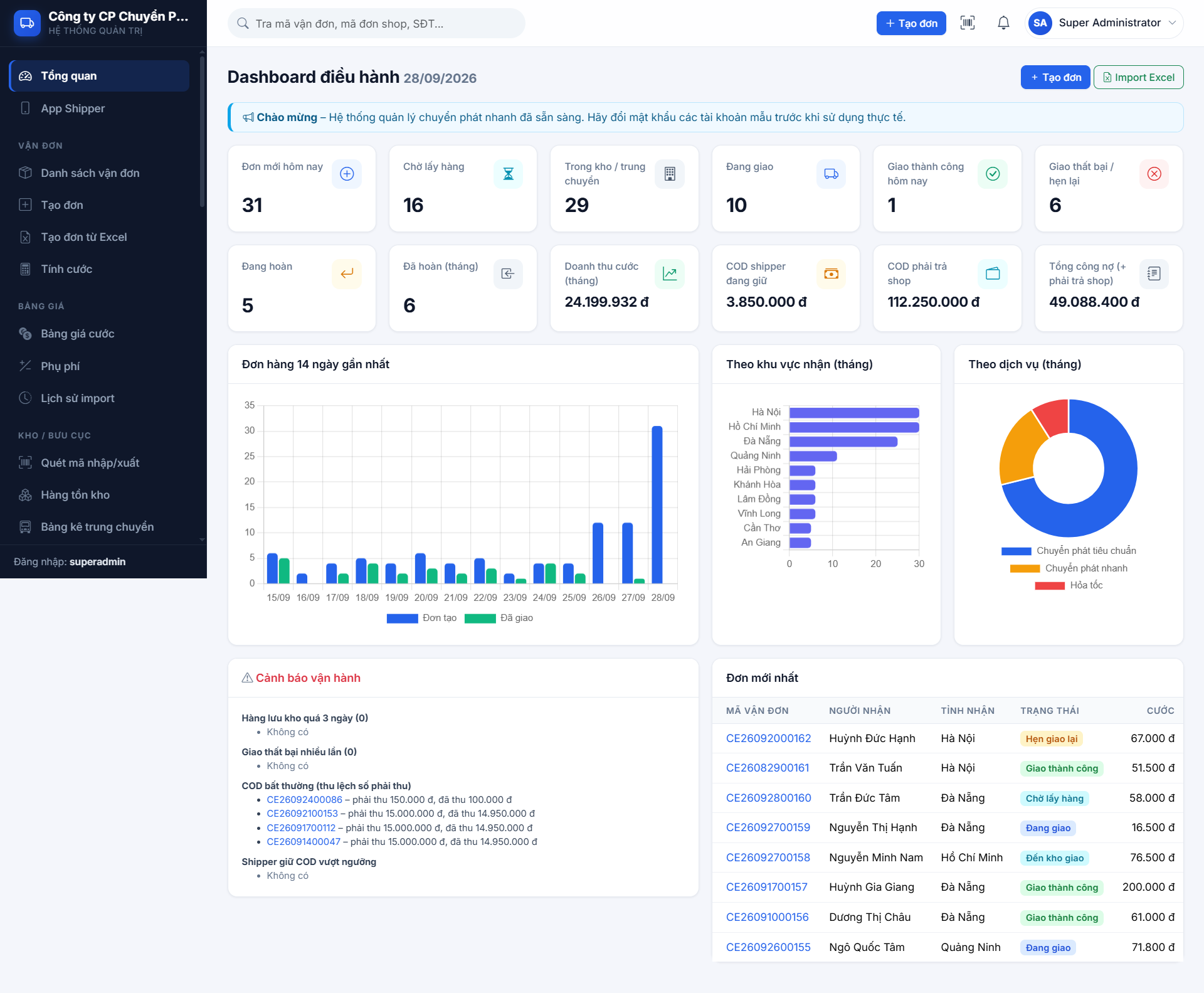The height and width of the screenshot is (993, 1204).
Task: Click checkmark icon on Giao thành công card
Action: 993,174
